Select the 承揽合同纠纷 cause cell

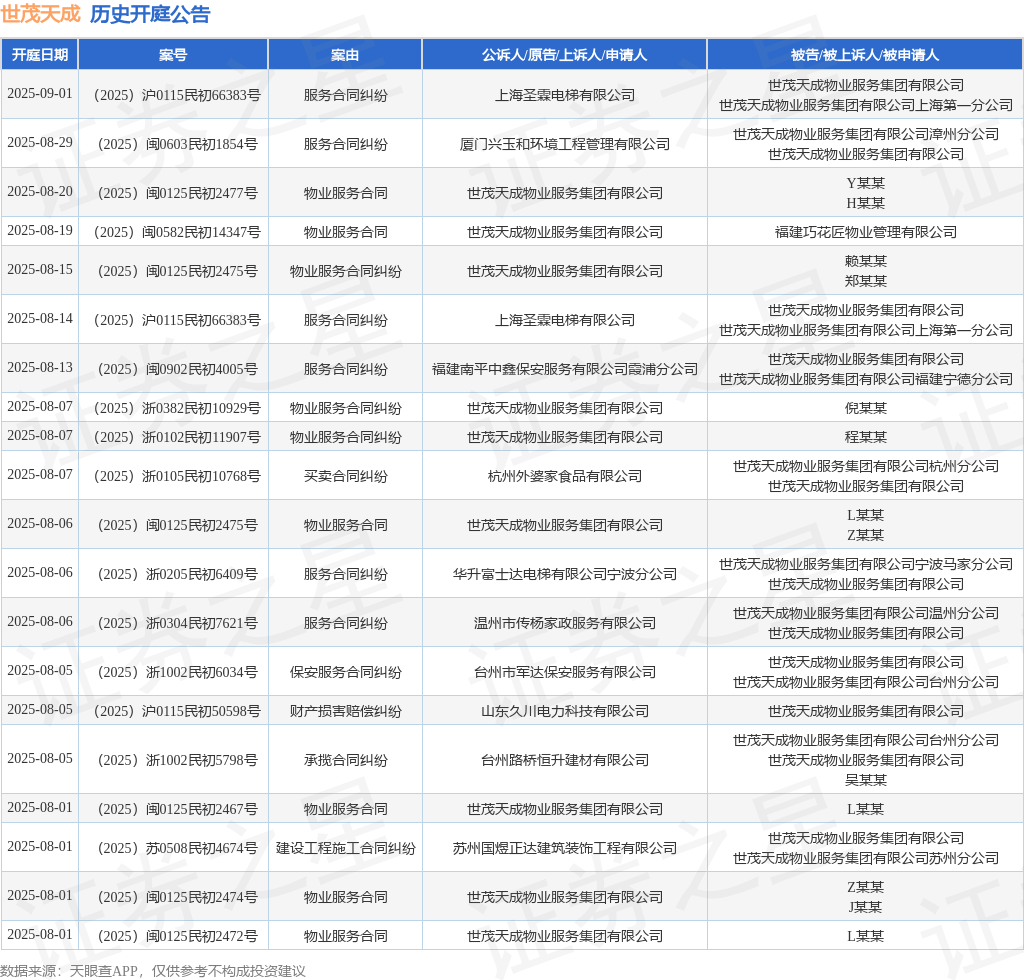pyautogui.click(x=345, y=761)
